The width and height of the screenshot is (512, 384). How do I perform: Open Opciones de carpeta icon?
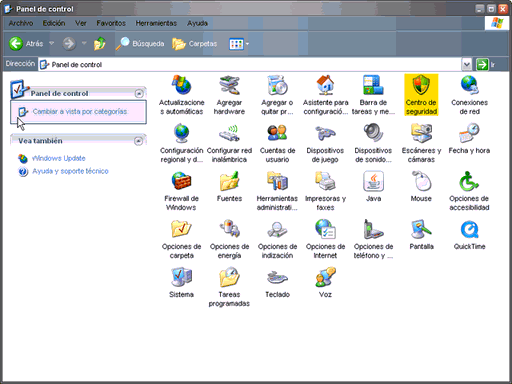point(181,239)
